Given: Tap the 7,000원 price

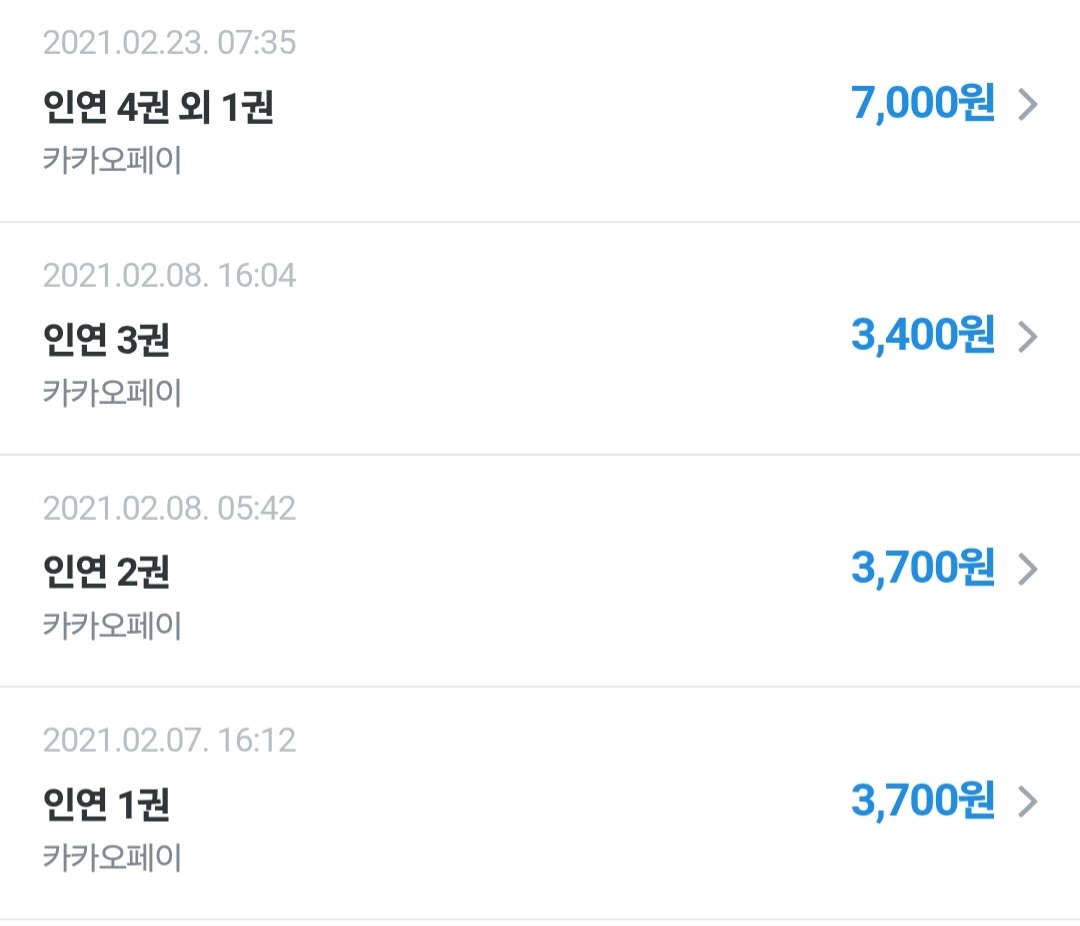Looking at the screenshot, I should (923, 103).
